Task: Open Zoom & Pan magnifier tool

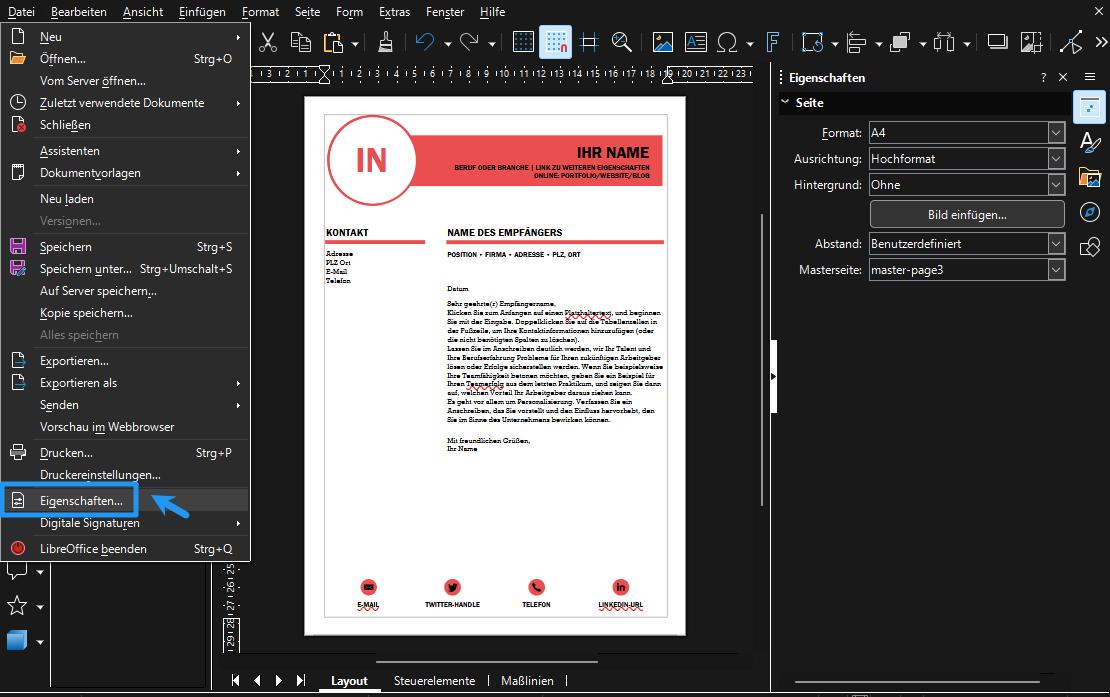Action: click(x=622, y=42)
